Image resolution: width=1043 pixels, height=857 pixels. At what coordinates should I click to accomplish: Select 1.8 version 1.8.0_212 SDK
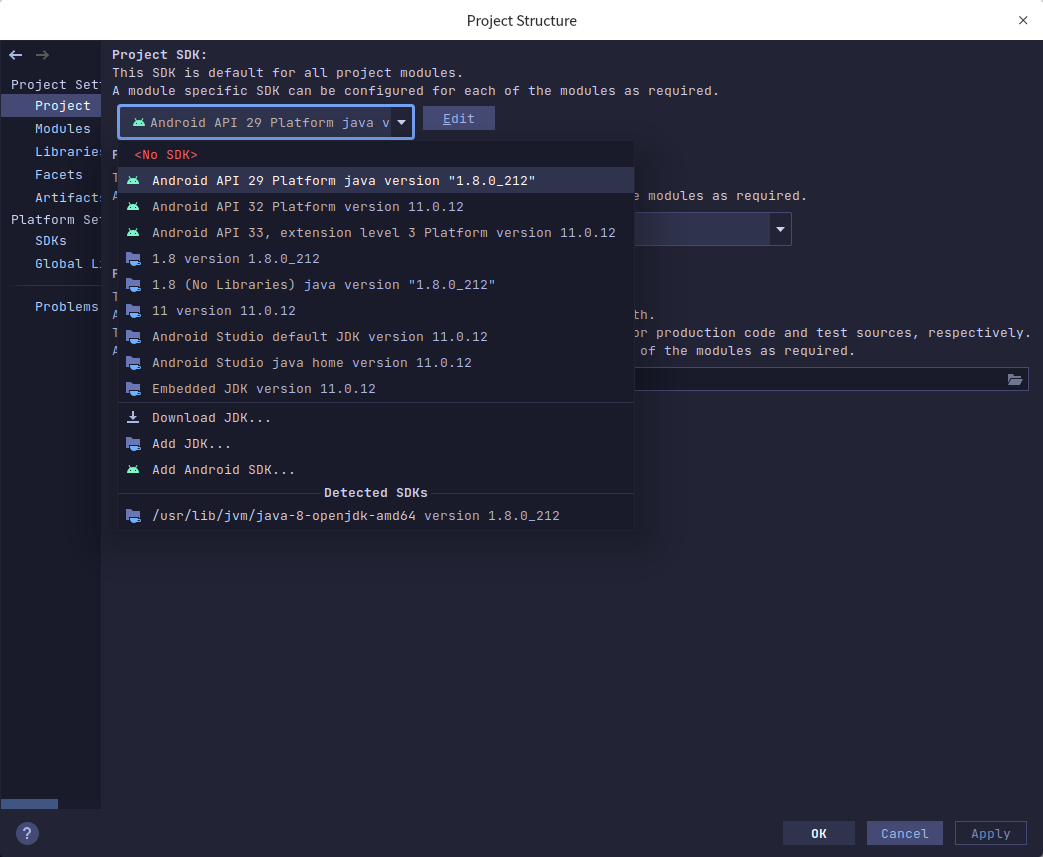point(376,258)
